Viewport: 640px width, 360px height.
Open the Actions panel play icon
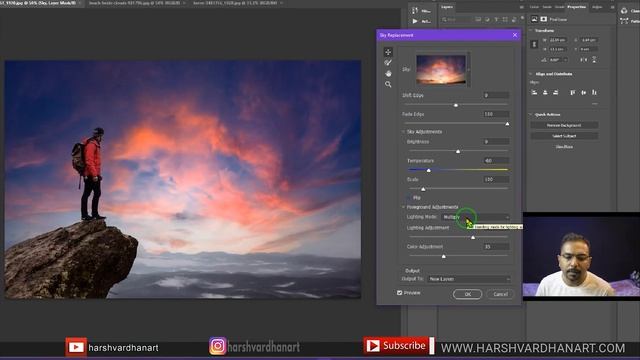(x=415, y=21)
